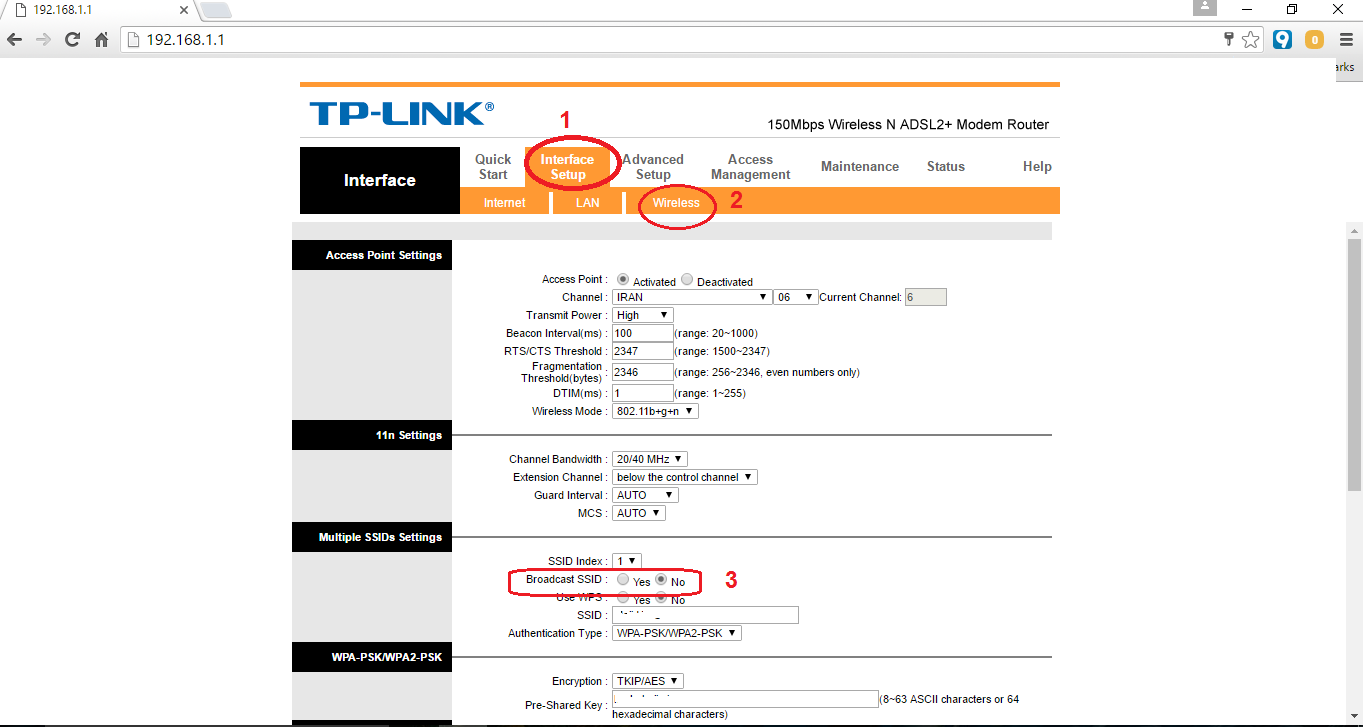
Task: Open the Access Management tab
Action: pyautogui.click(x=751, y=167)
